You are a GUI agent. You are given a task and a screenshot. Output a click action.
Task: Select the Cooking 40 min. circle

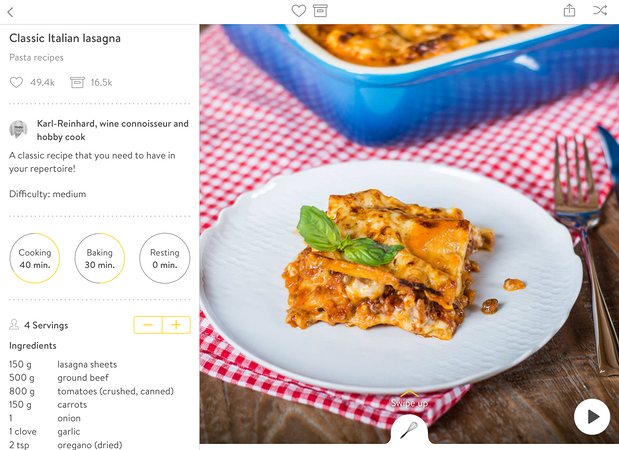point(35,259)
